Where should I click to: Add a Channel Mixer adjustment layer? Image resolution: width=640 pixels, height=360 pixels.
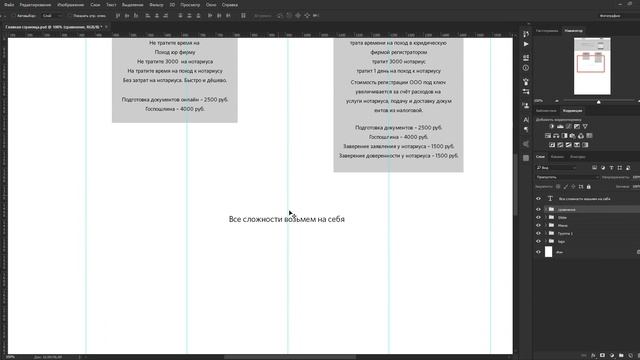581,136
